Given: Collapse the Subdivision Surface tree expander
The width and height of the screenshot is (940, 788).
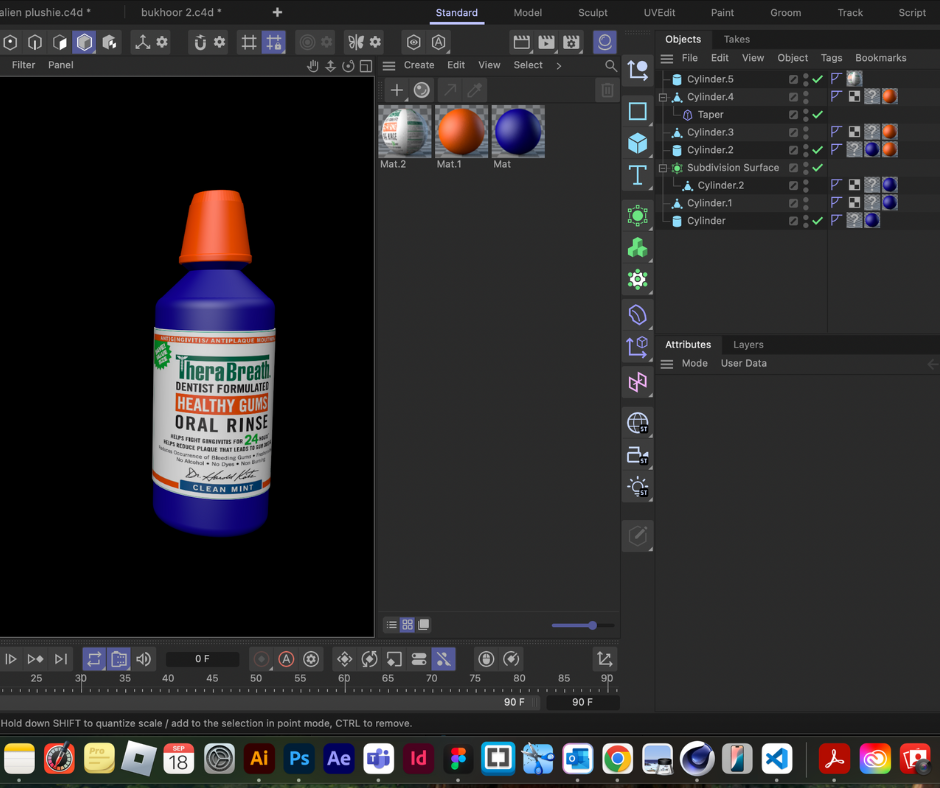Looking at the screenshot, I should coord(662,168).
